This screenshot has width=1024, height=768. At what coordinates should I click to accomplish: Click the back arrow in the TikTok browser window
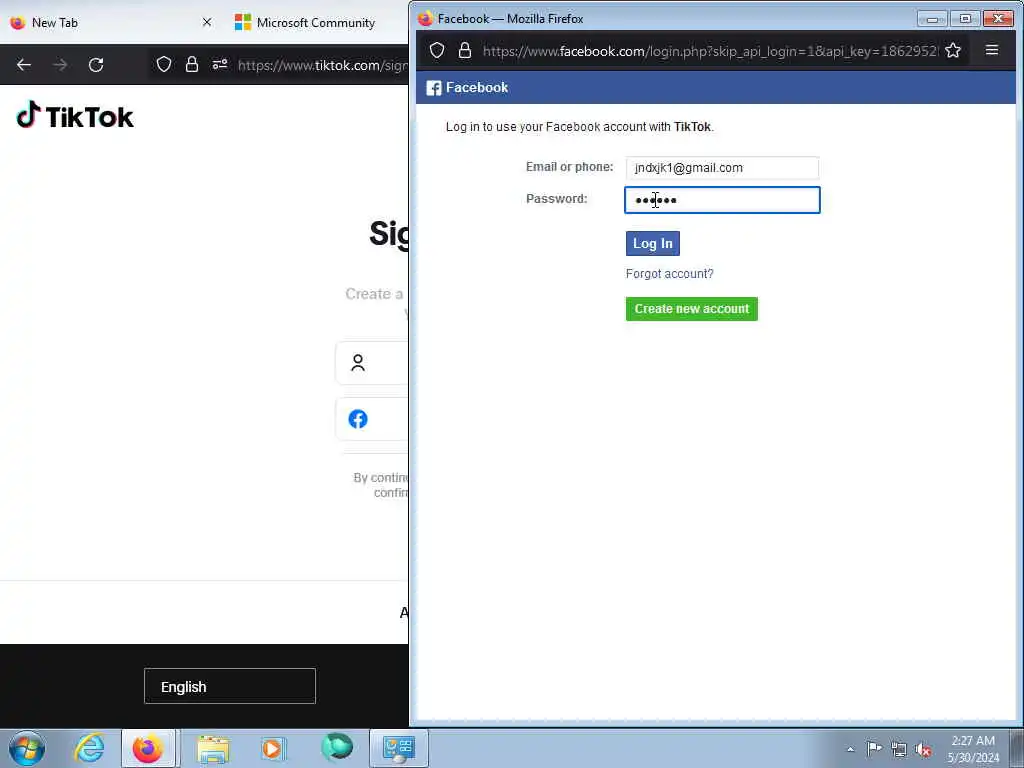pyautogui.click(x=24, y=65)
